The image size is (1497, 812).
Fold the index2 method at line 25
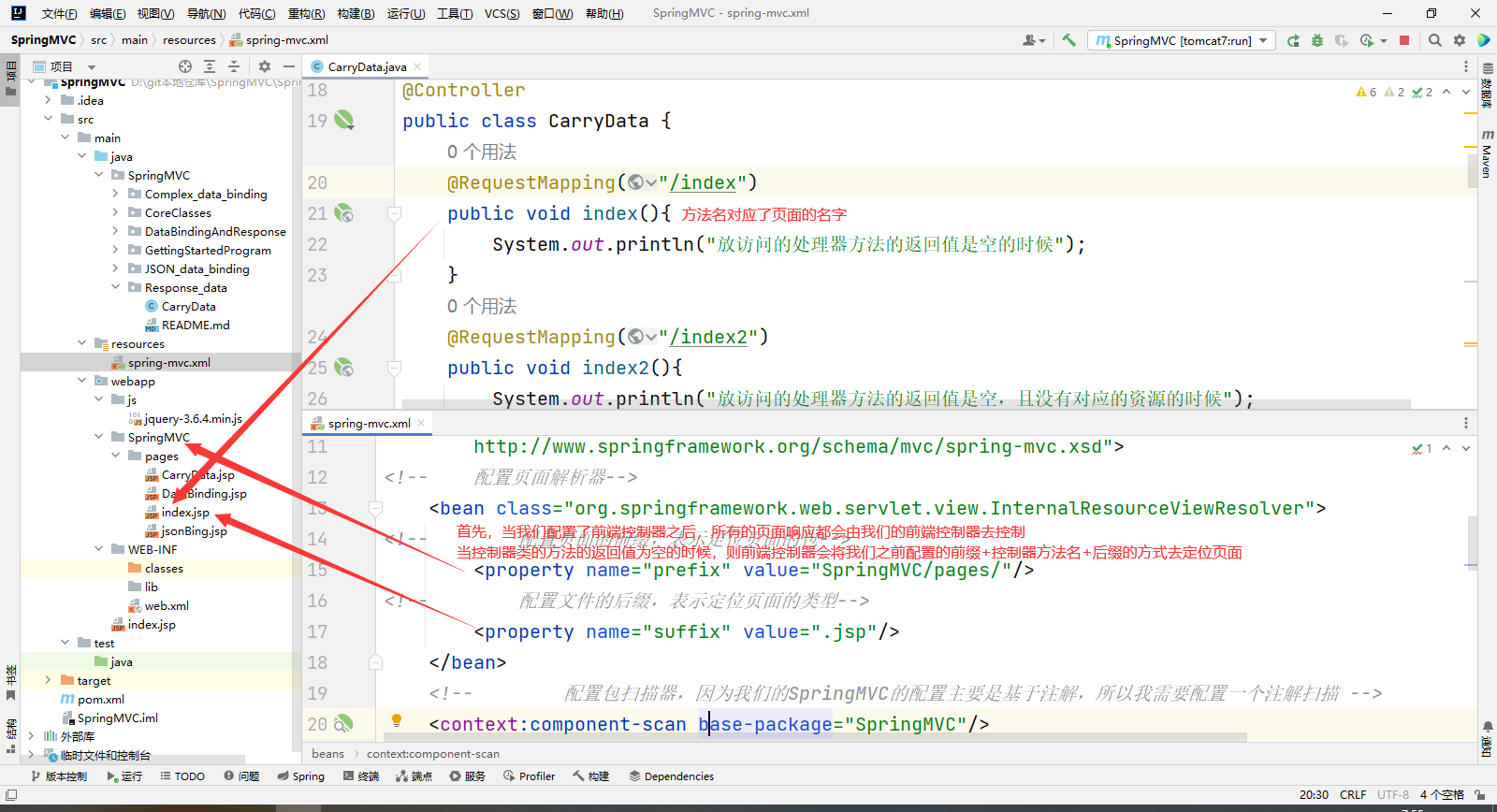(394, 368)
